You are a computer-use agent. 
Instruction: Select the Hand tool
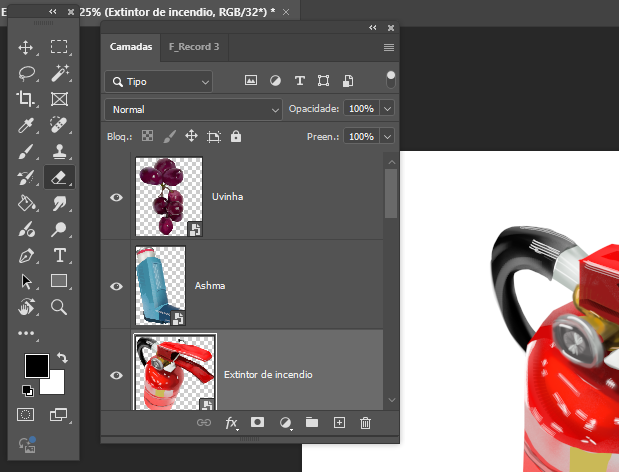point(26,307)
